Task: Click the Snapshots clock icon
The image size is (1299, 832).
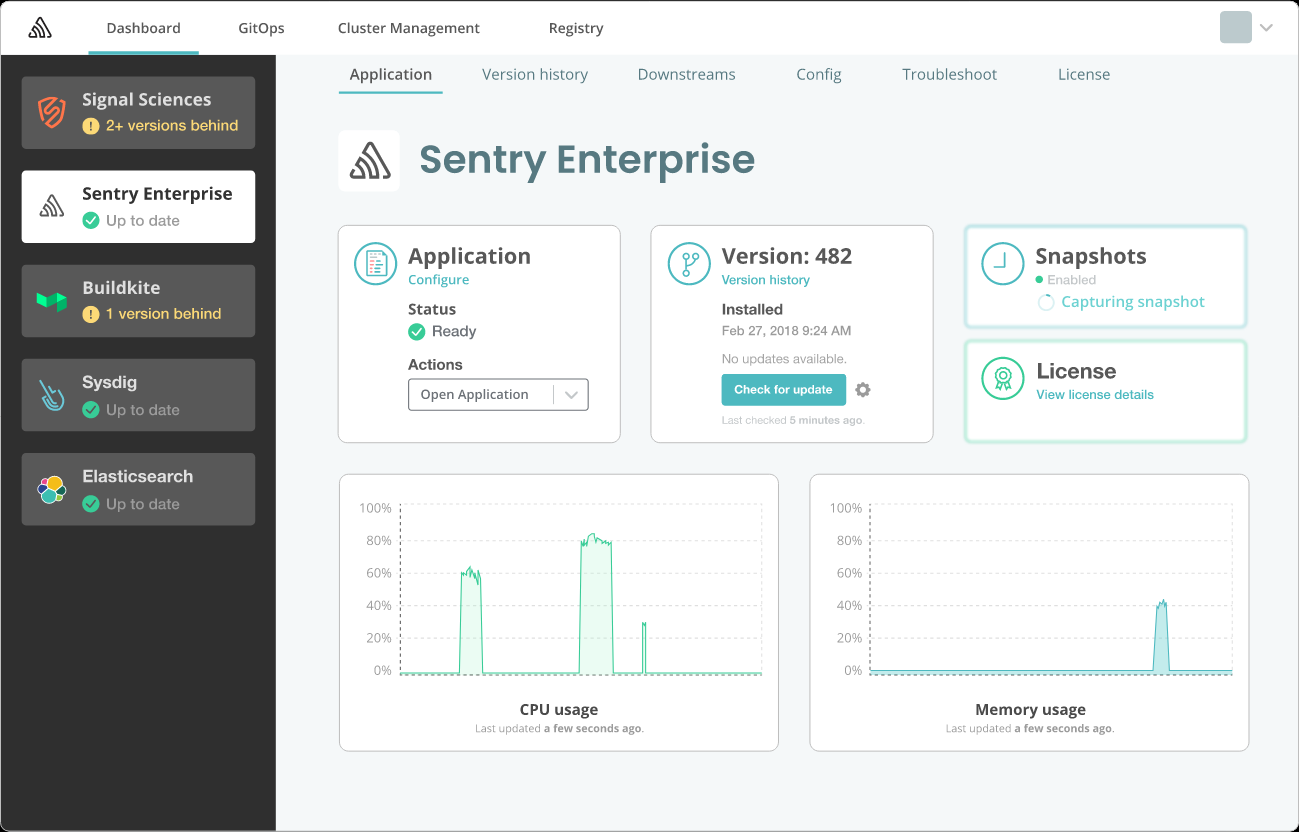Action: point(1002,263)
